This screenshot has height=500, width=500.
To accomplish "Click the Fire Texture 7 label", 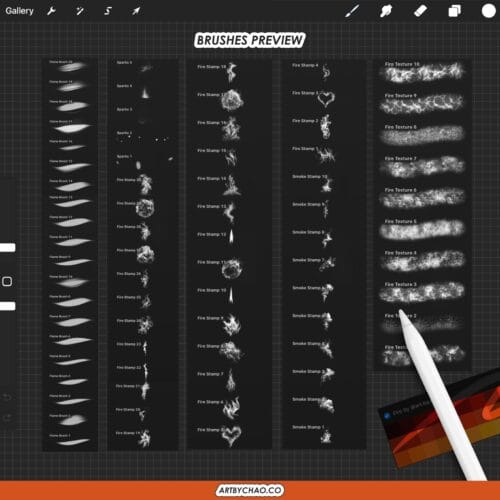I will pyautogui.click(x=400, y=158).
